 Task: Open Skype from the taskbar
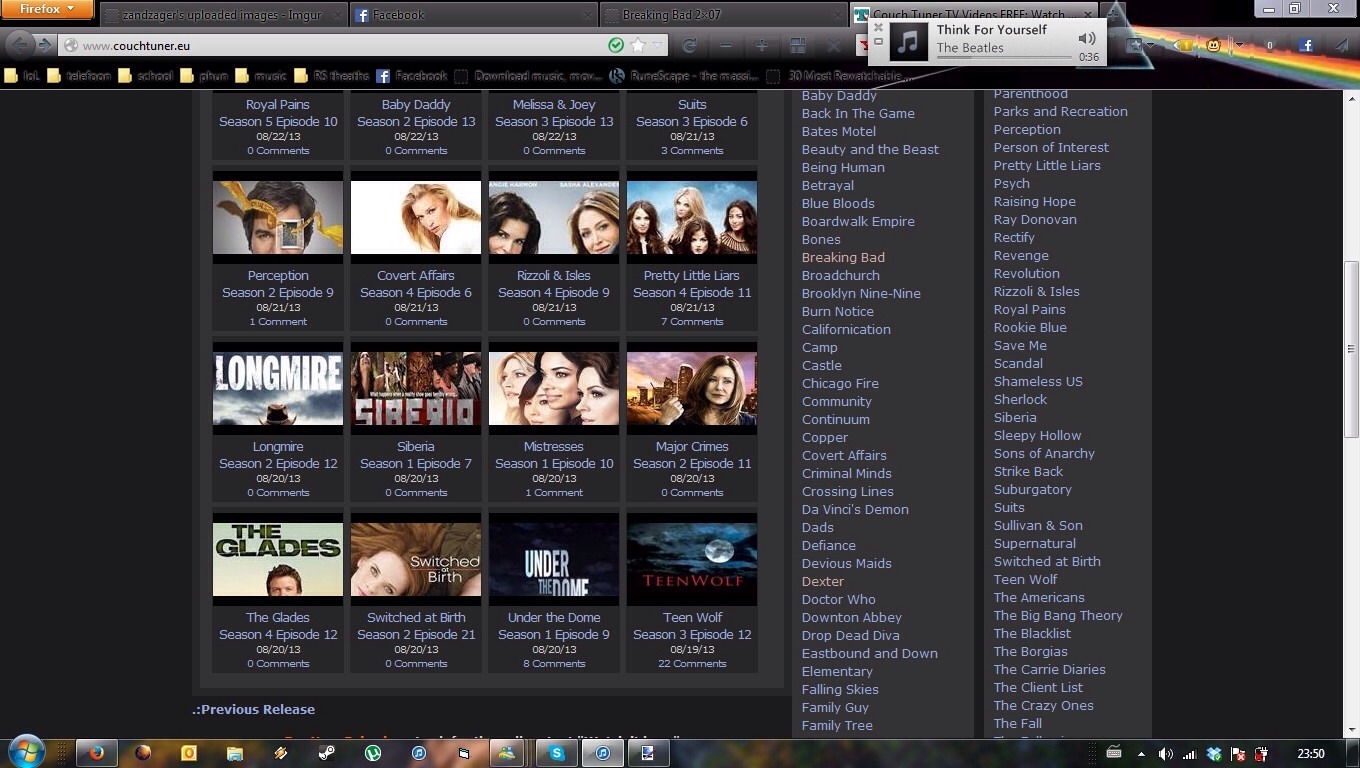pyautogui.click(x=556, y=753)
